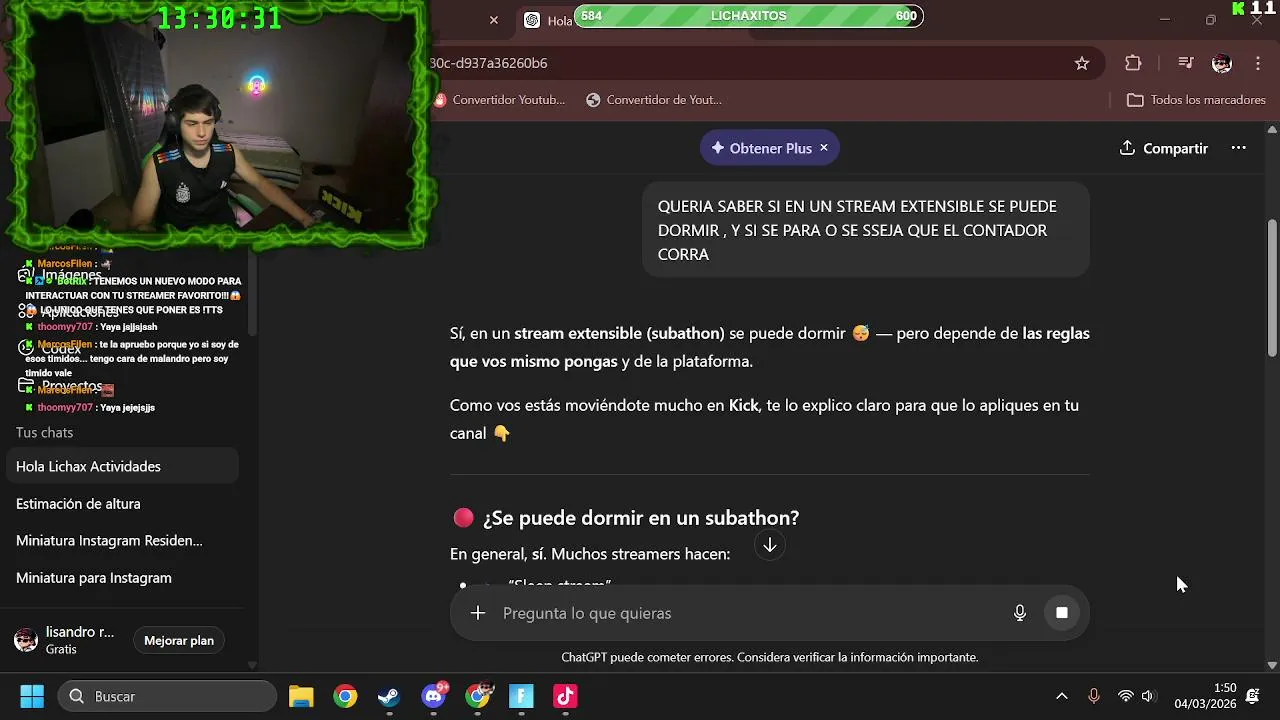Open the Chrome profile avatar
Viewport: 1280px width, 720px height.
1222,63
